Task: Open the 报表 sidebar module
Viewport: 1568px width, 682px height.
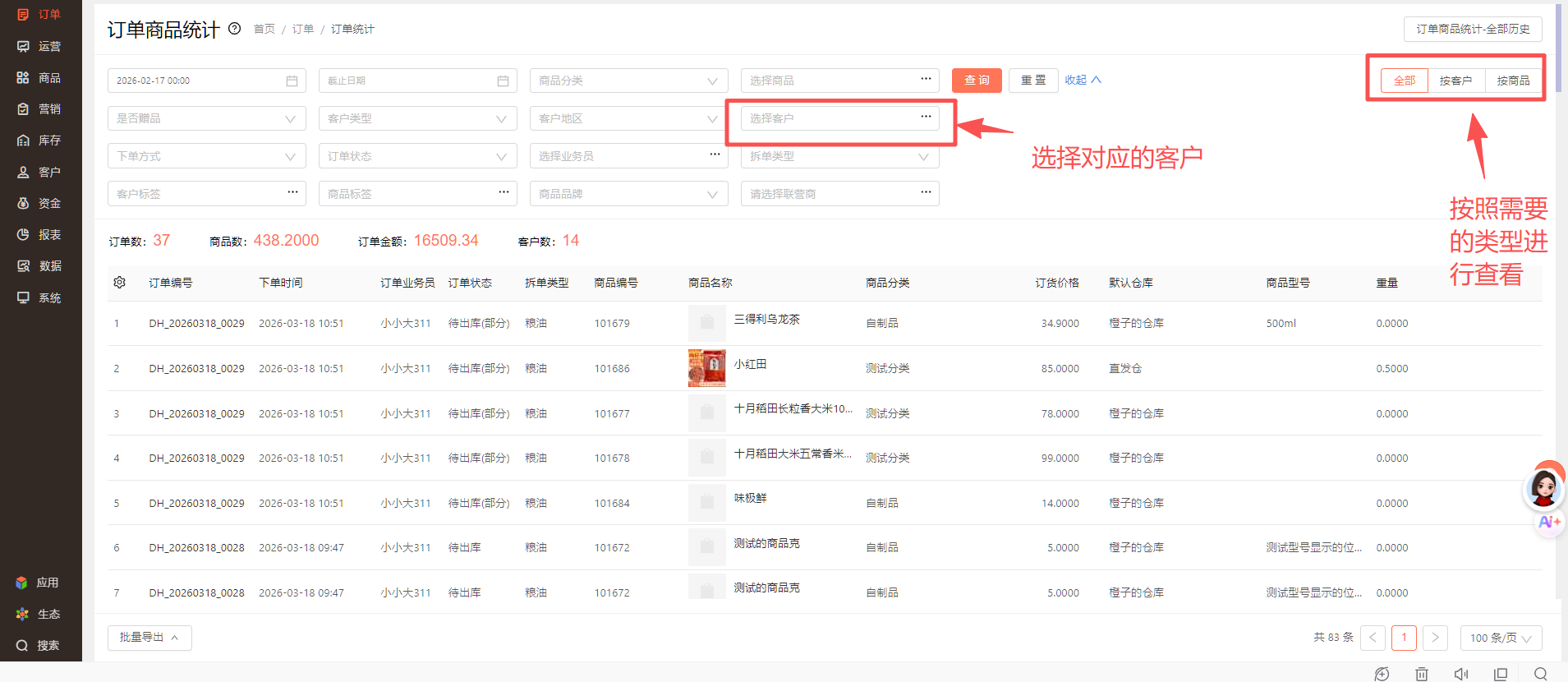Action: 39,235
